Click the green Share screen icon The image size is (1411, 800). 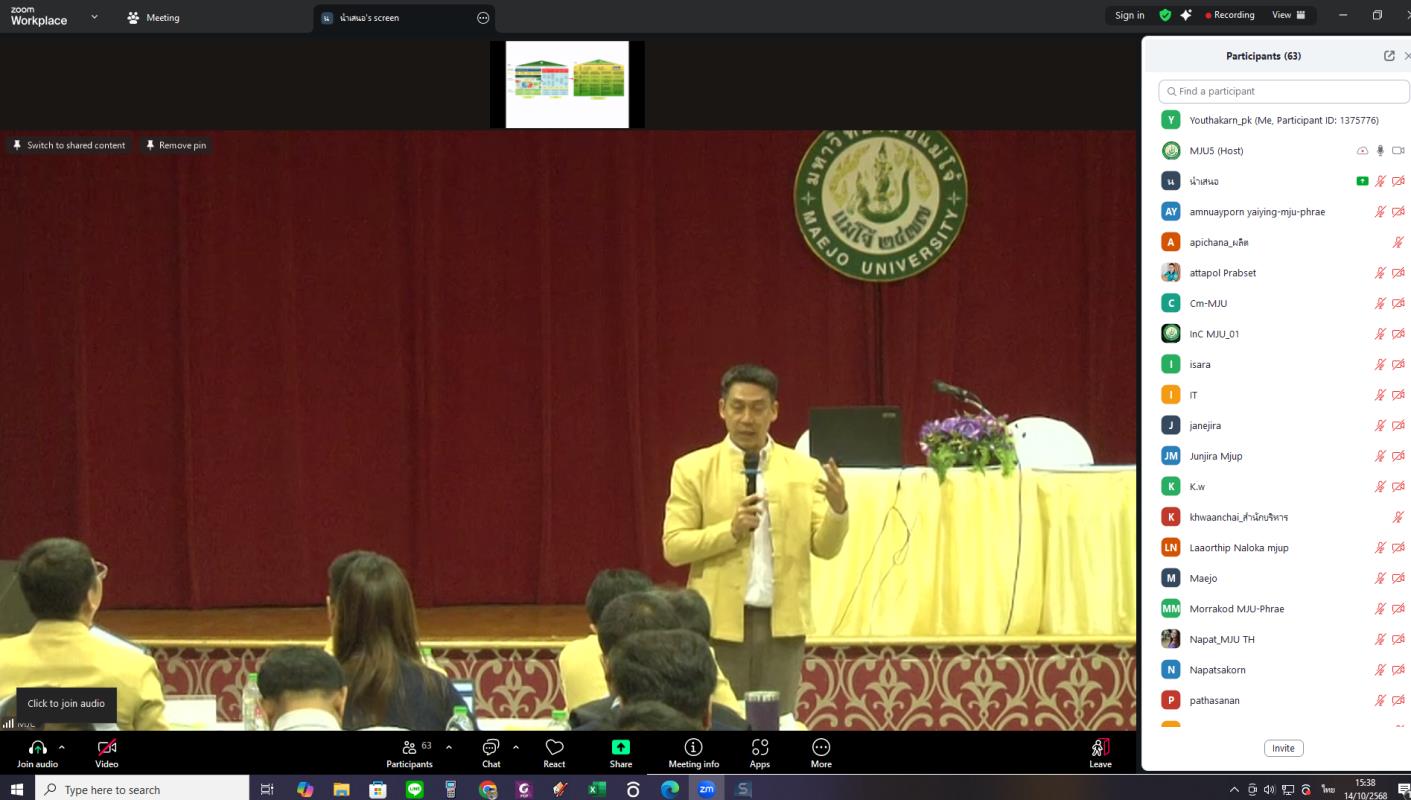(x=621, y=748)
